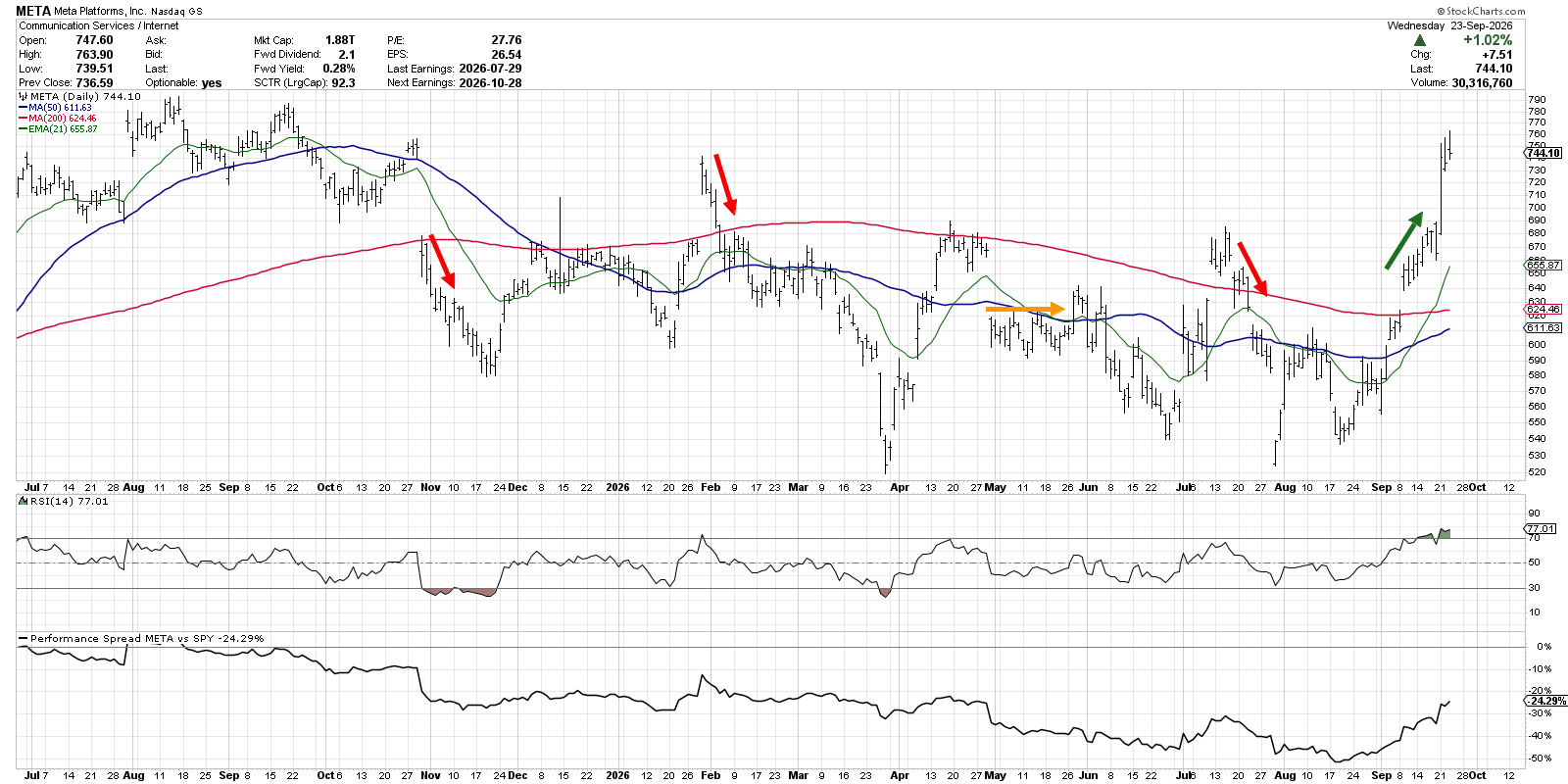Click the 0% label on performance axis
This screenshot has height=784, width=1568.
(1544, 647)
